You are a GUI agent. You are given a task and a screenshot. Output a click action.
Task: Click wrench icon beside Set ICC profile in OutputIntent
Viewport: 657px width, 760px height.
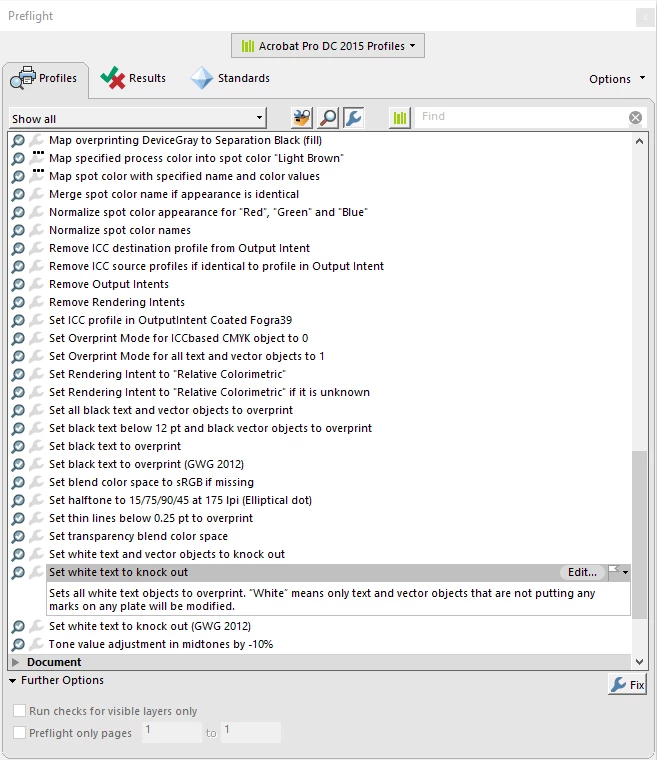click(37, 320)
